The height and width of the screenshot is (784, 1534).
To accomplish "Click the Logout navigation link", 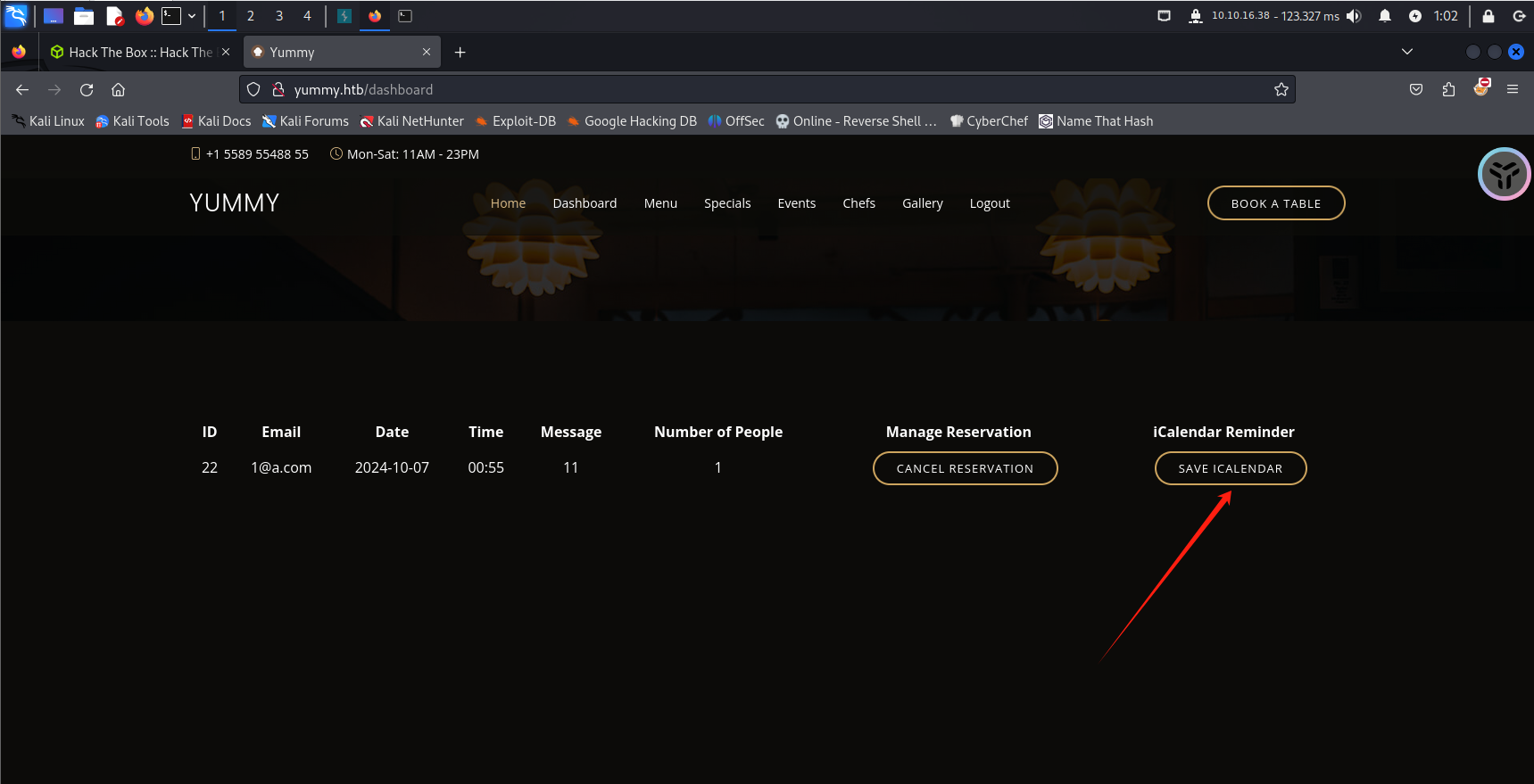I will point(990,203).
